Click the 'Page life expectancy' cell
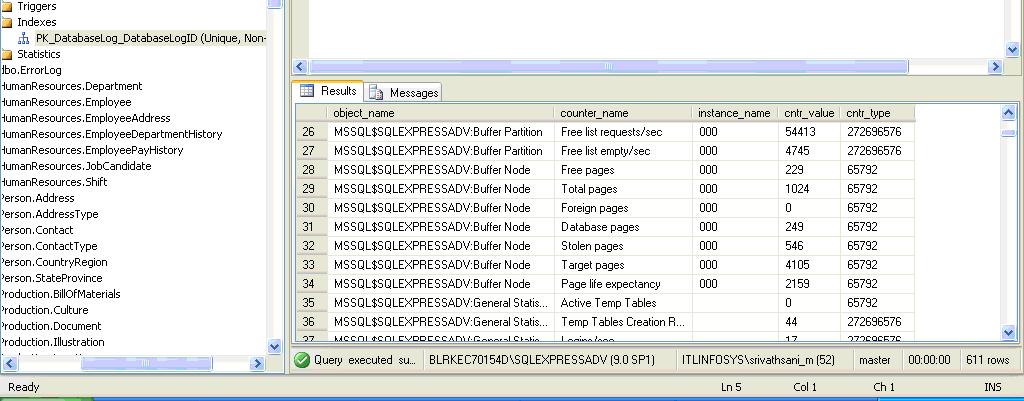 624,284
